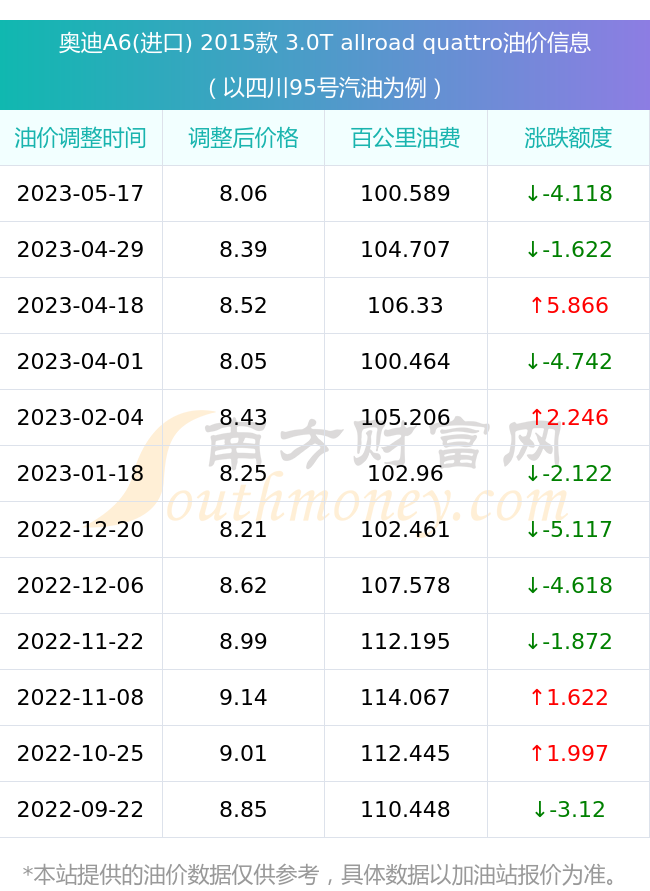The image size is (650, 891).
Task: Click the green down arrow beside -4.742
Action: point(533,361)
